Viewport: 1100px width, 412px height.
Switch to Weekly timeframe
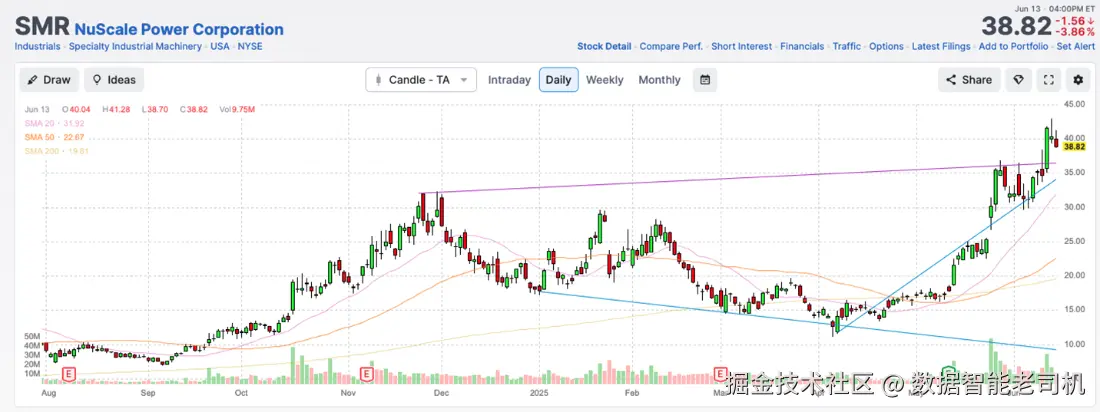604,80
